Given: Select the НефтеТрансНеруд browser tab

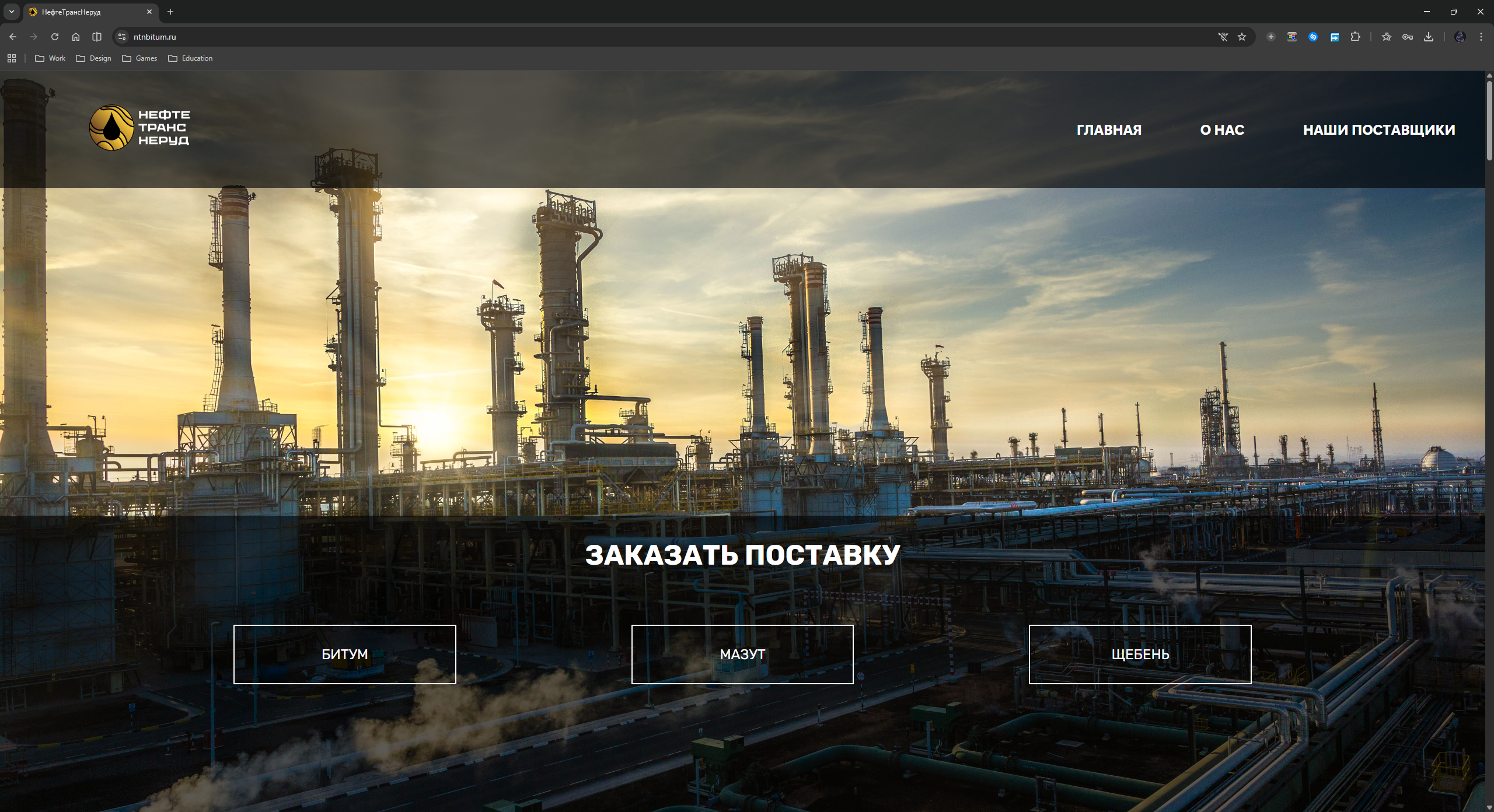Looking at the screenshot, I should coord(90,12).
